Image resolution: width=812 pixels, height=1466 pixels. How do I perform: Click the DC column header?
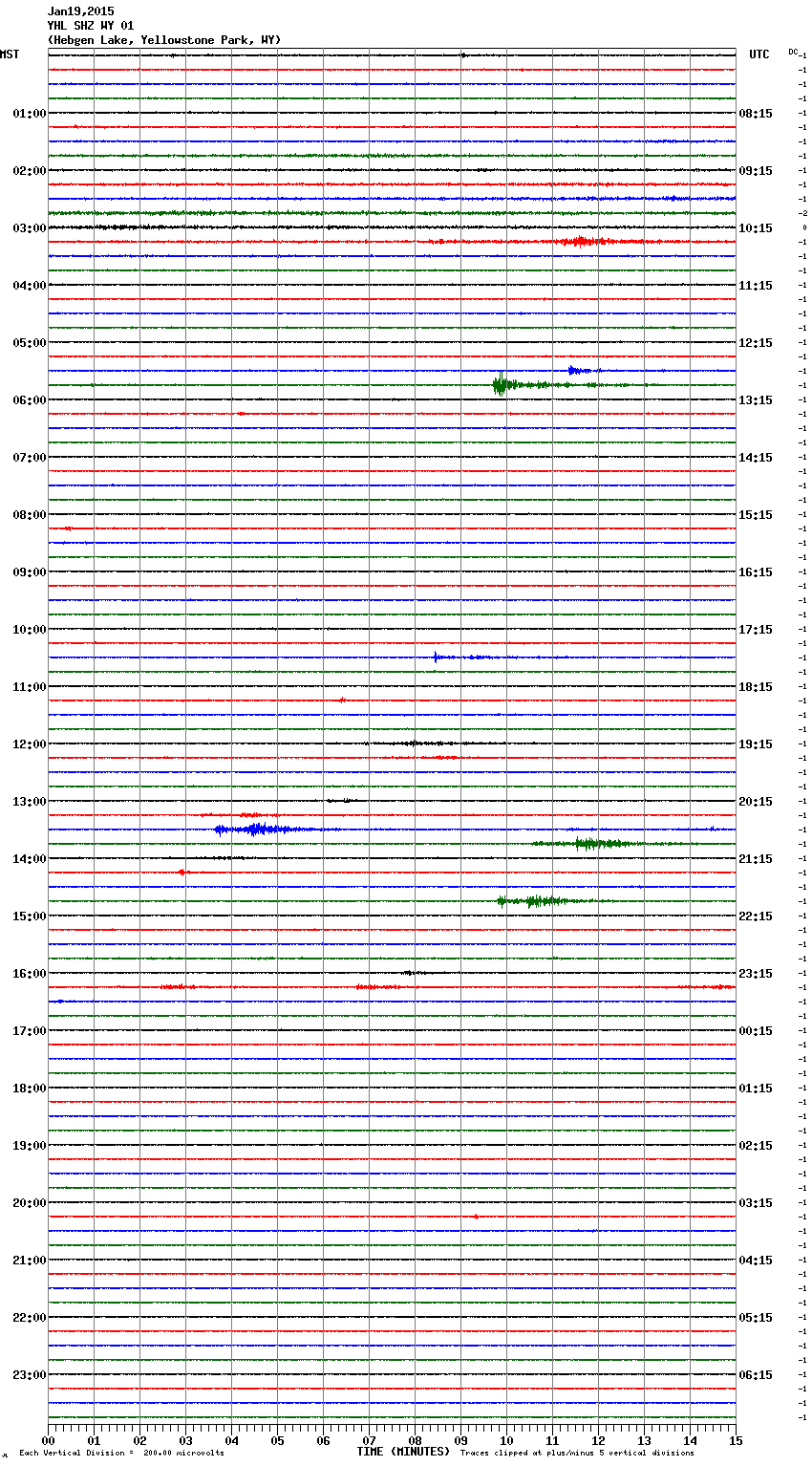[x=793, y=52]
